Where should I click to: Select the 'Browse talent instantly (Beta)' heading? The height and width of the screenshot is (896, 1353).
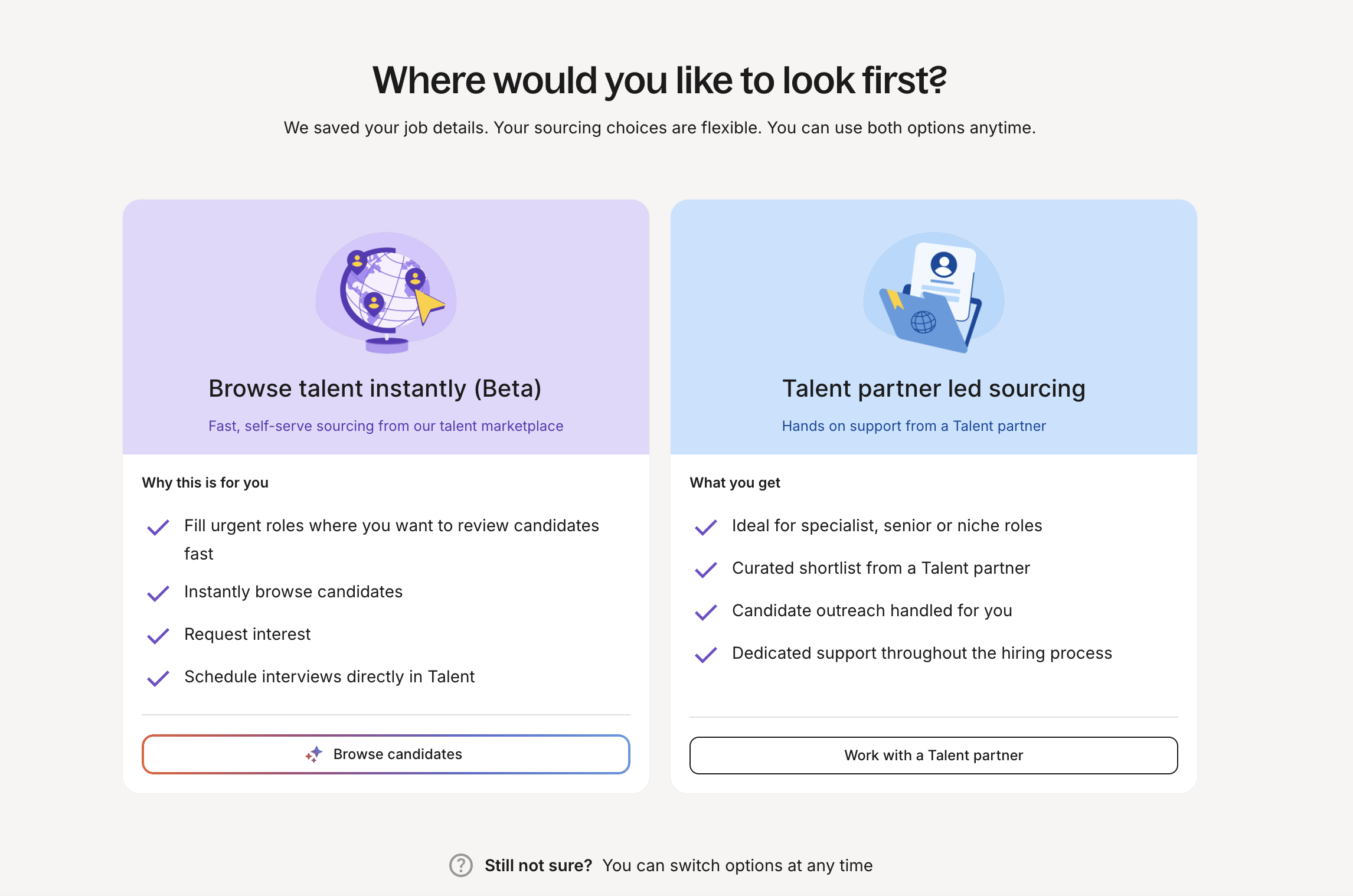pos(375,388)
